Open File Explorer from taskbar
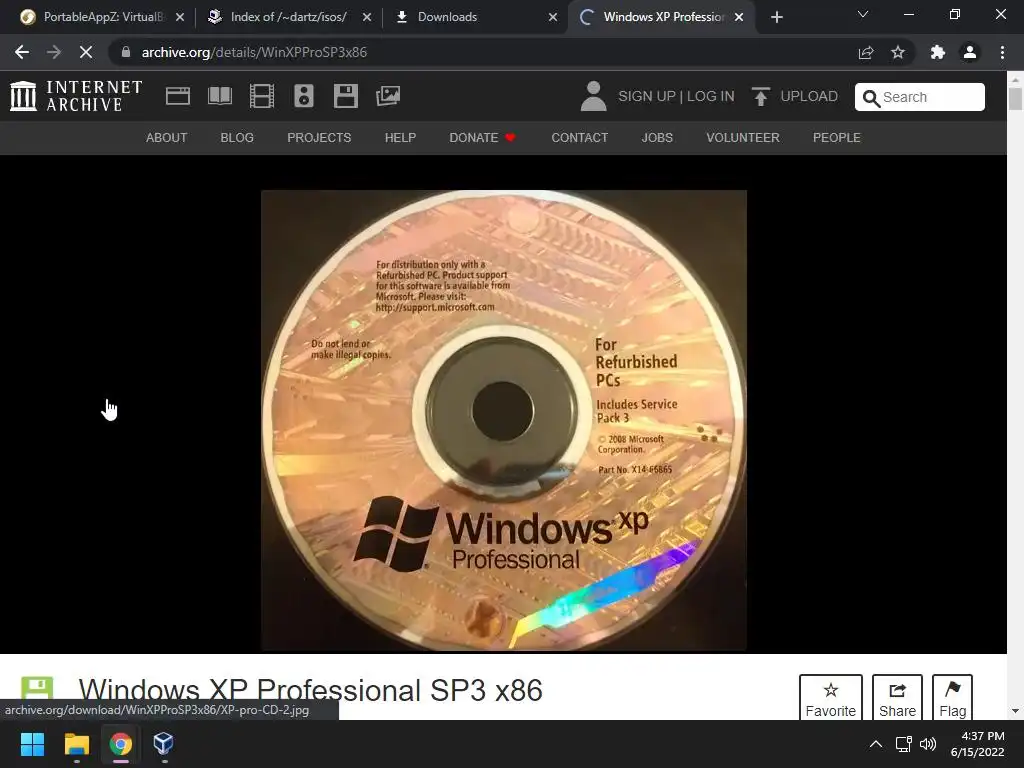The width and height of the screenshot is (1024, 768). coord(76,743)
